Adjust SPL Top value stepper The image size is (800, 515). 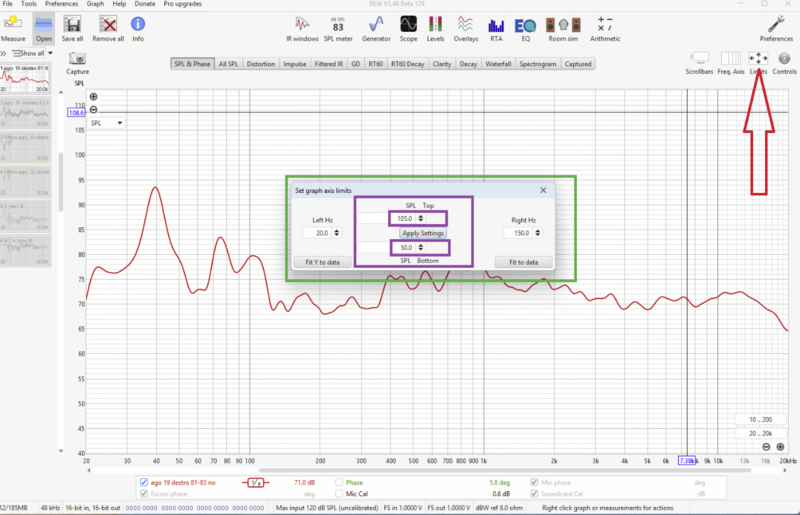[x=420, y=218]
